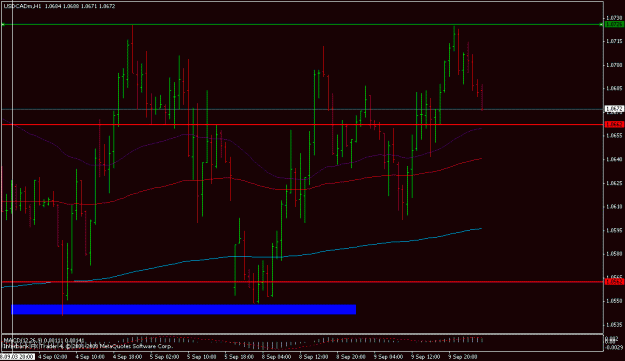The width and height of the screenshot is (625, 361).
Task: Select the upper red horizontal line
Action: coord(302,125)
